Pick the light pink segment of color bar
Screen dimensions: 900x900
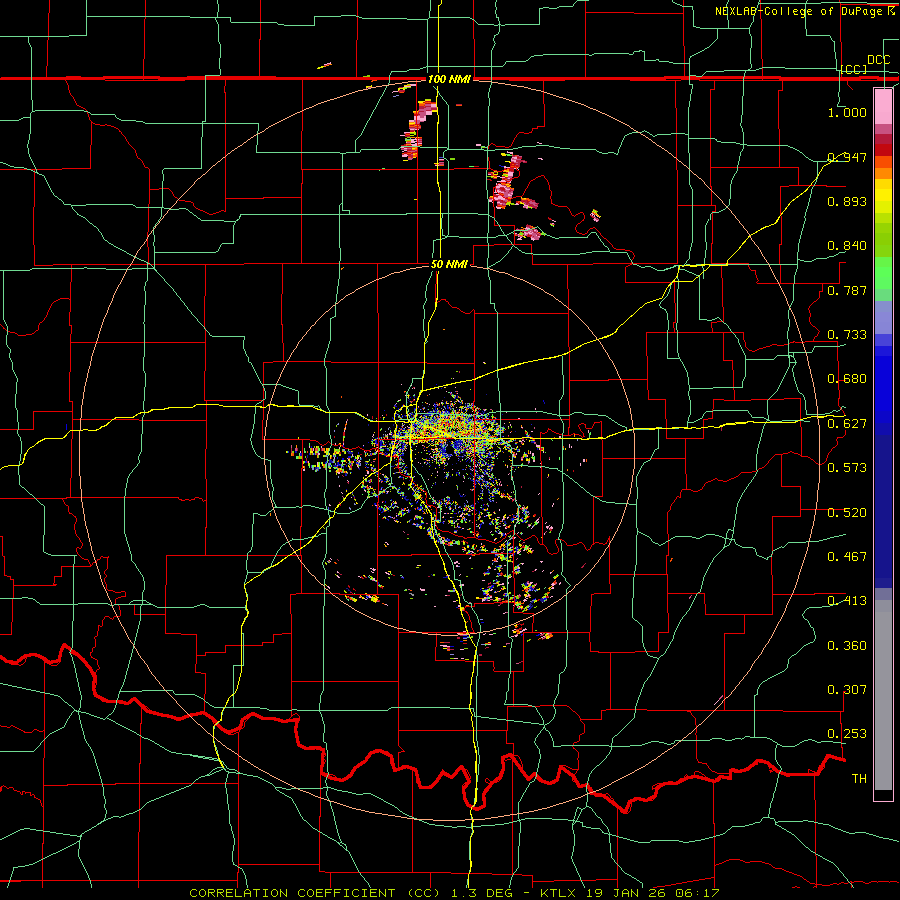(883, 107)
